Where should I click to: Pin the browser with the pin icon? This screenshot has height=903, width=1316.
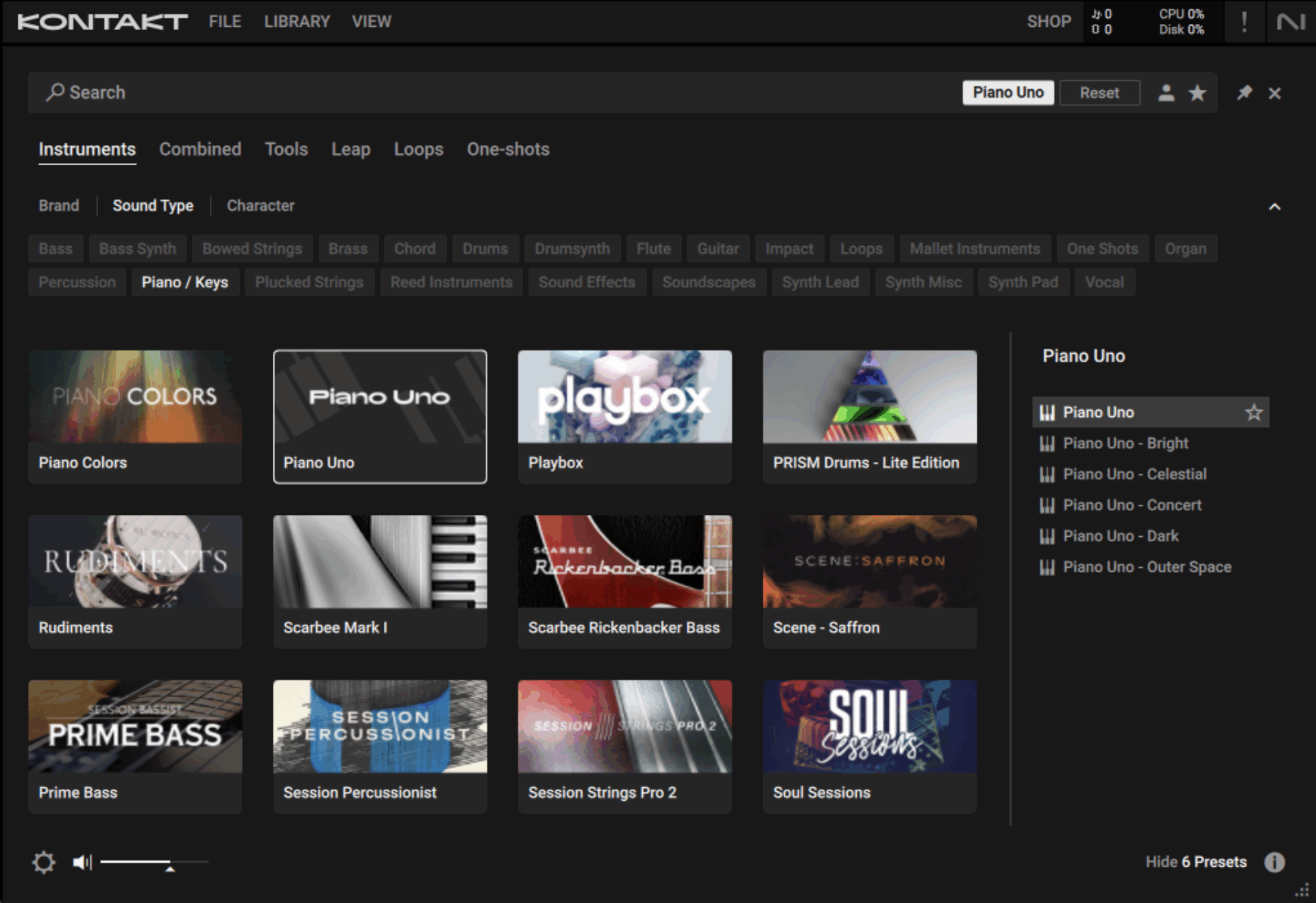pos(1244,93)
